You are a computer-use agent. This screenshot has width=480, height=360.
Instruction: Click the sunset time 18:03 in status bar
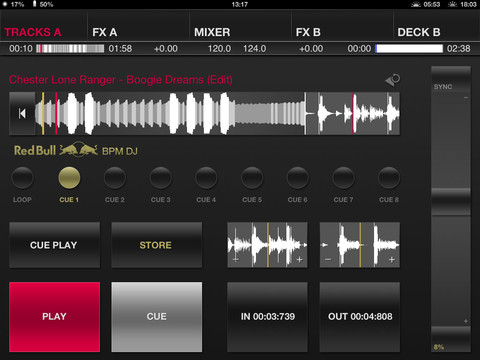pyautogui.click(x=468, y=4)
